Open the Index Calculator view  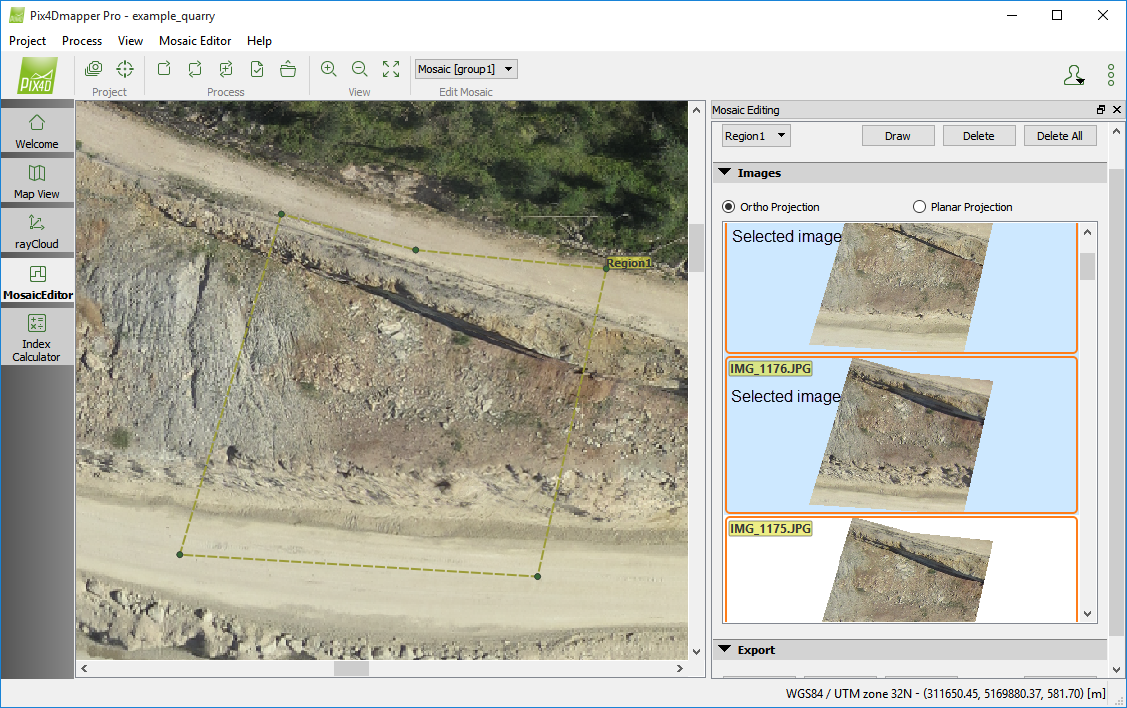point(37,336)
